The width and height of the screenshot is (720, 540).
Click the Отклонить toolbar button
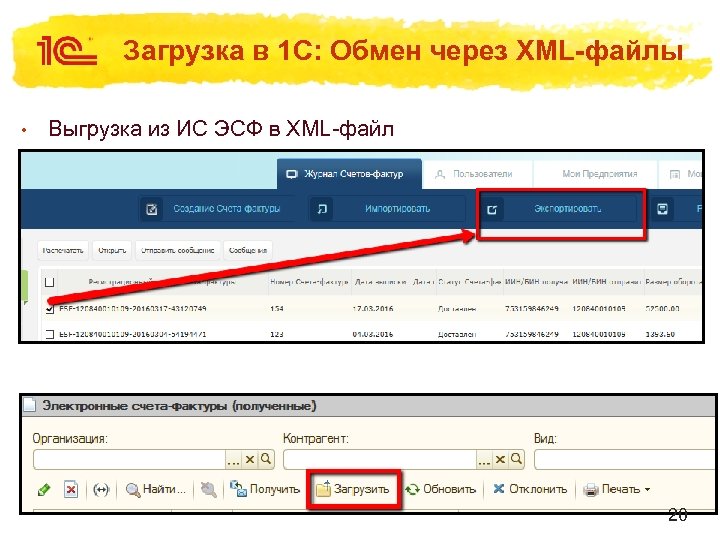530,489
